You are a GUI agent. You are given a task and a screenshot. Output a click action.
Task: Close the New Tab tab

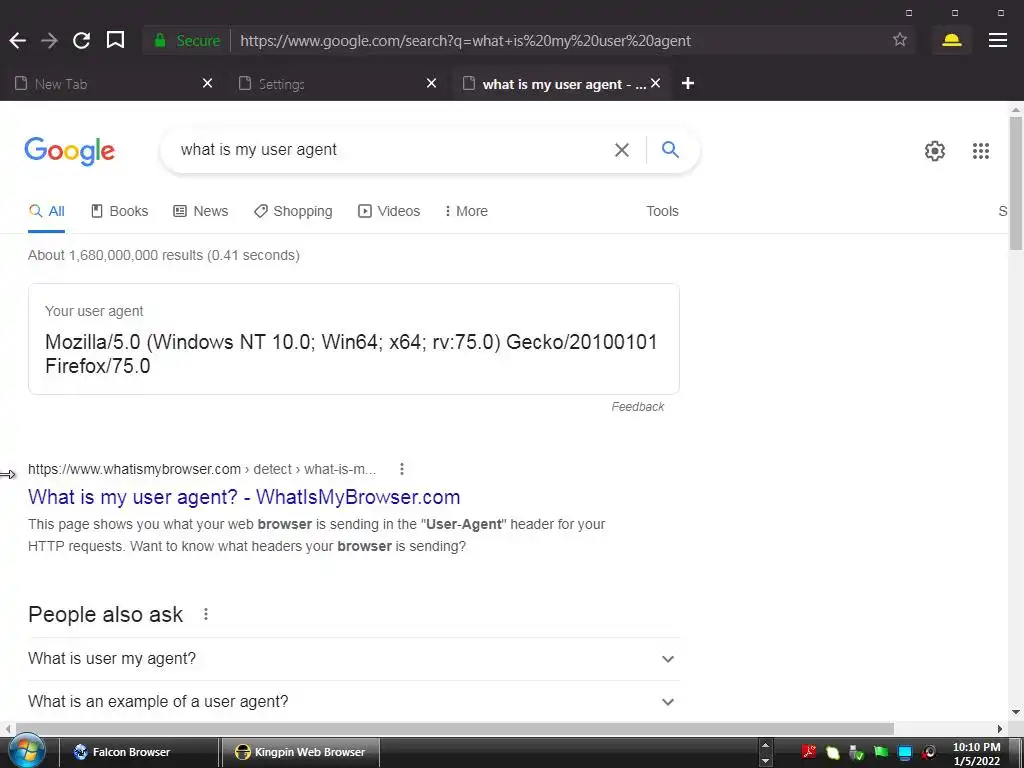207,83
